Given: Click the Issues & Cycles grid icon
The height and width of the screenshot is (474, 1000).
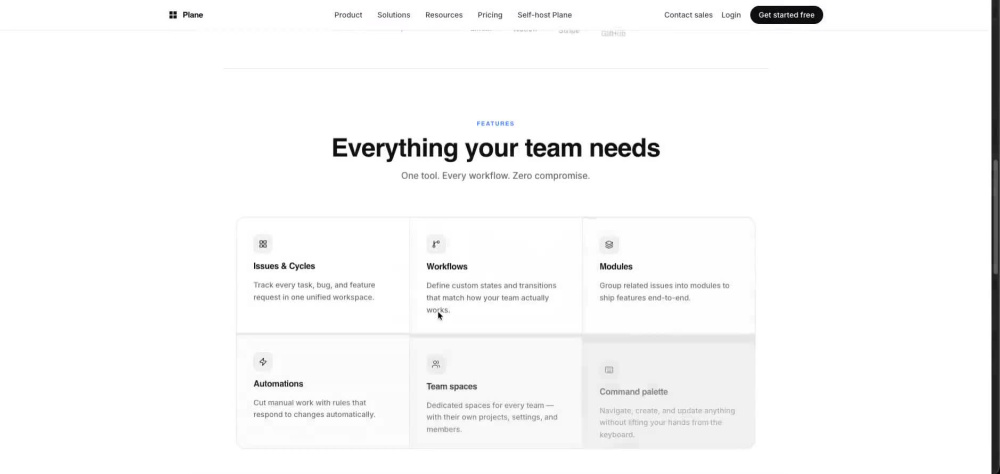Looking at the screenshot, I should pos(263,244).
